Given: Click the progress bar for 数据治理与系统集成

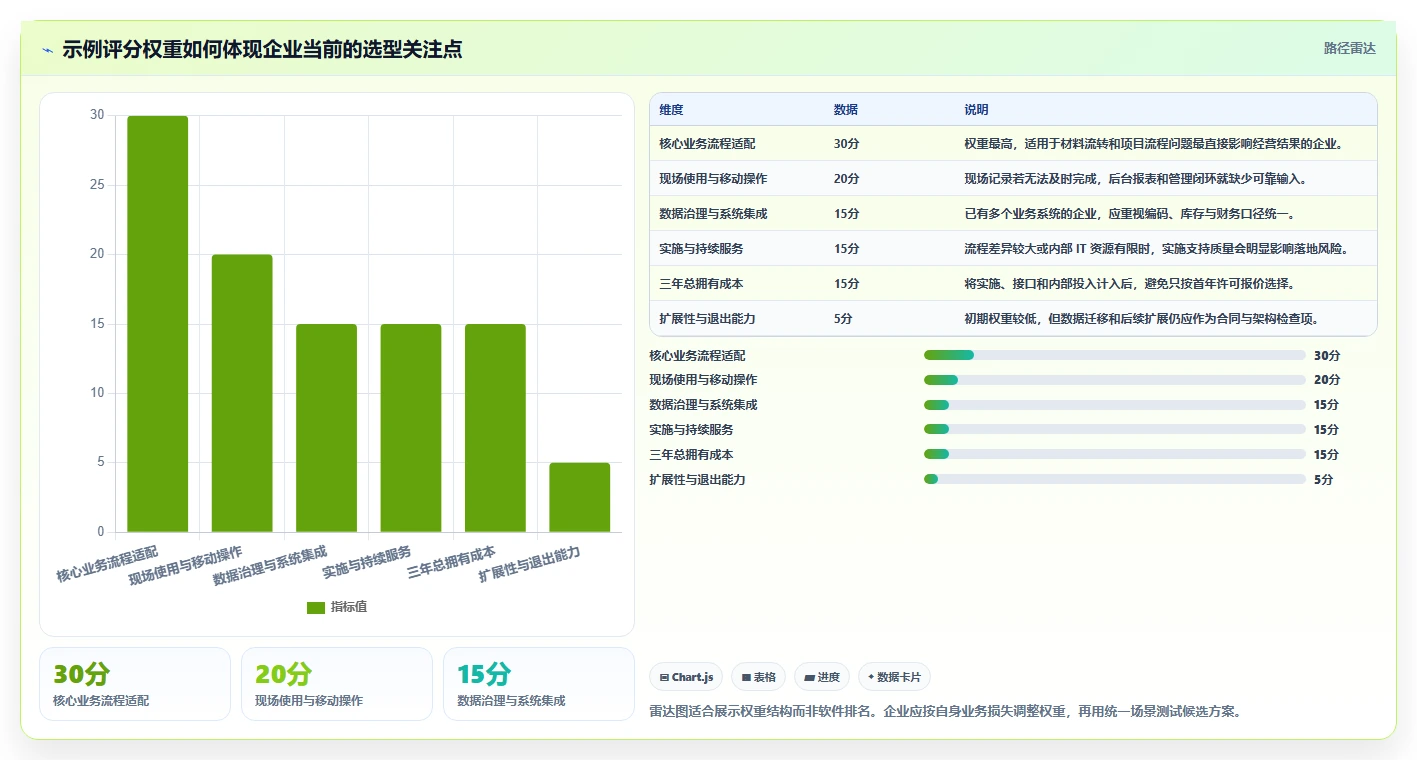Looking at the screenshot, I should pos(1115,405).
